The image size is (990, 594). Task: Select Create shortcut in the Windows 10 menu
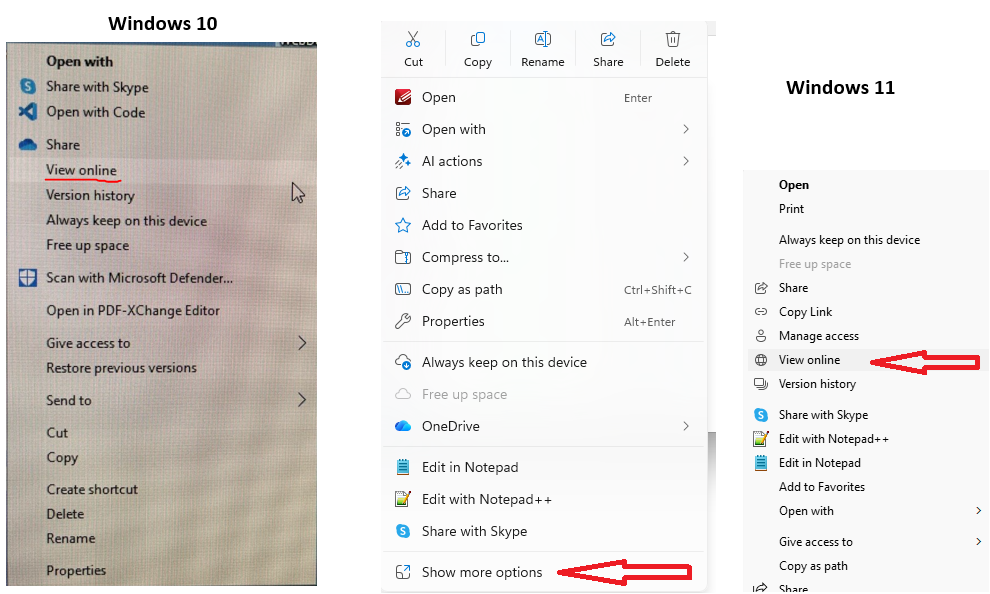point(92,489)
